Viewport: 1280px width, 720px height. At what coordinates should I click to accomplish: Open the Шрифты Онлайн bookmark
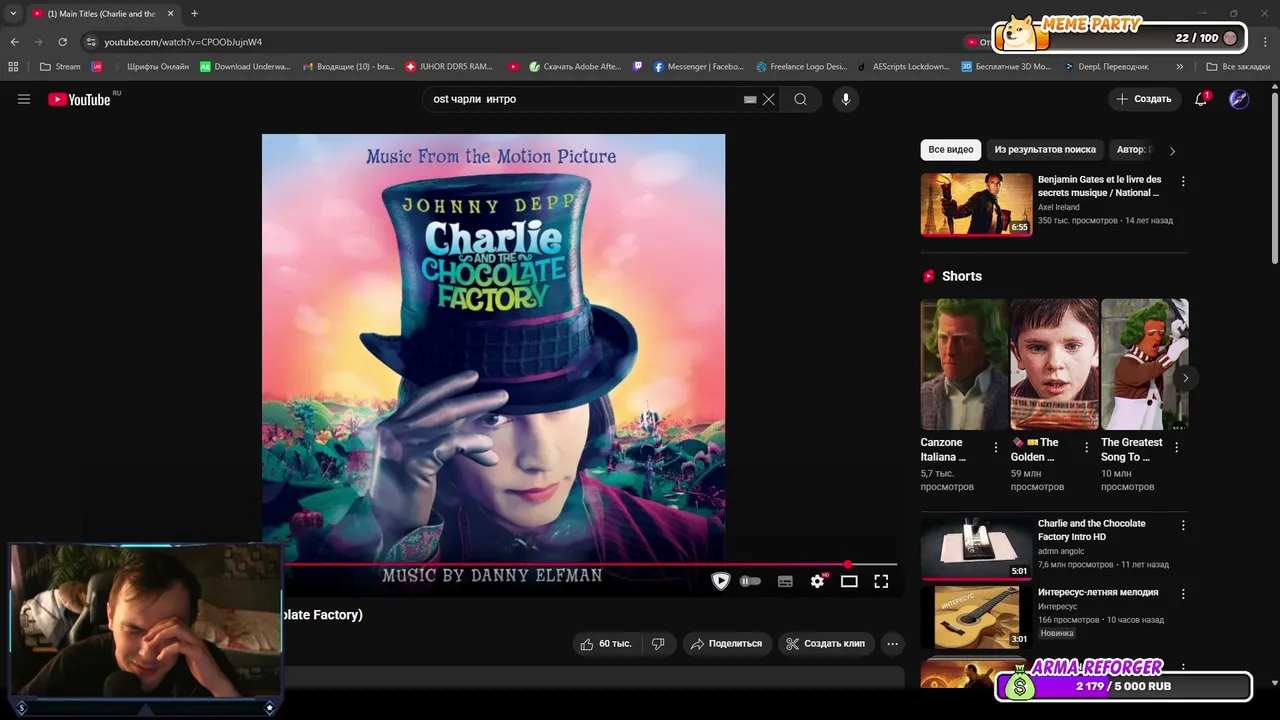[151, 67]
